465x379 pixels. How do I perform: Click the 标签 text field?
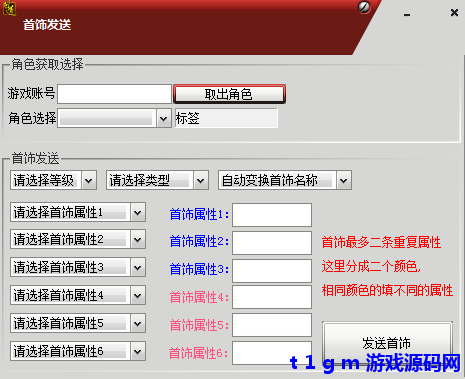click(x=226, y=118)
